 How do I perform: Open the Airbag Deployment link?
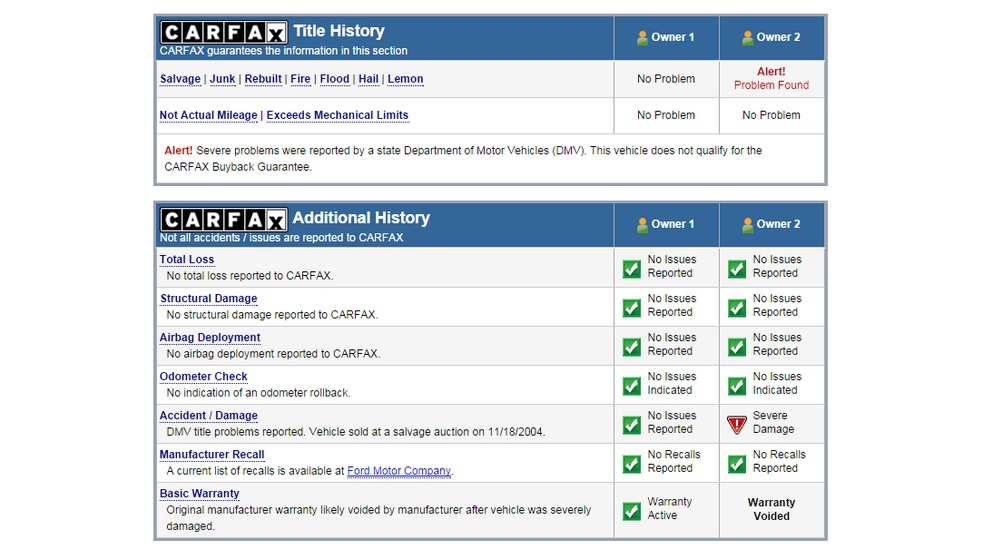click(x=210, y=338)
